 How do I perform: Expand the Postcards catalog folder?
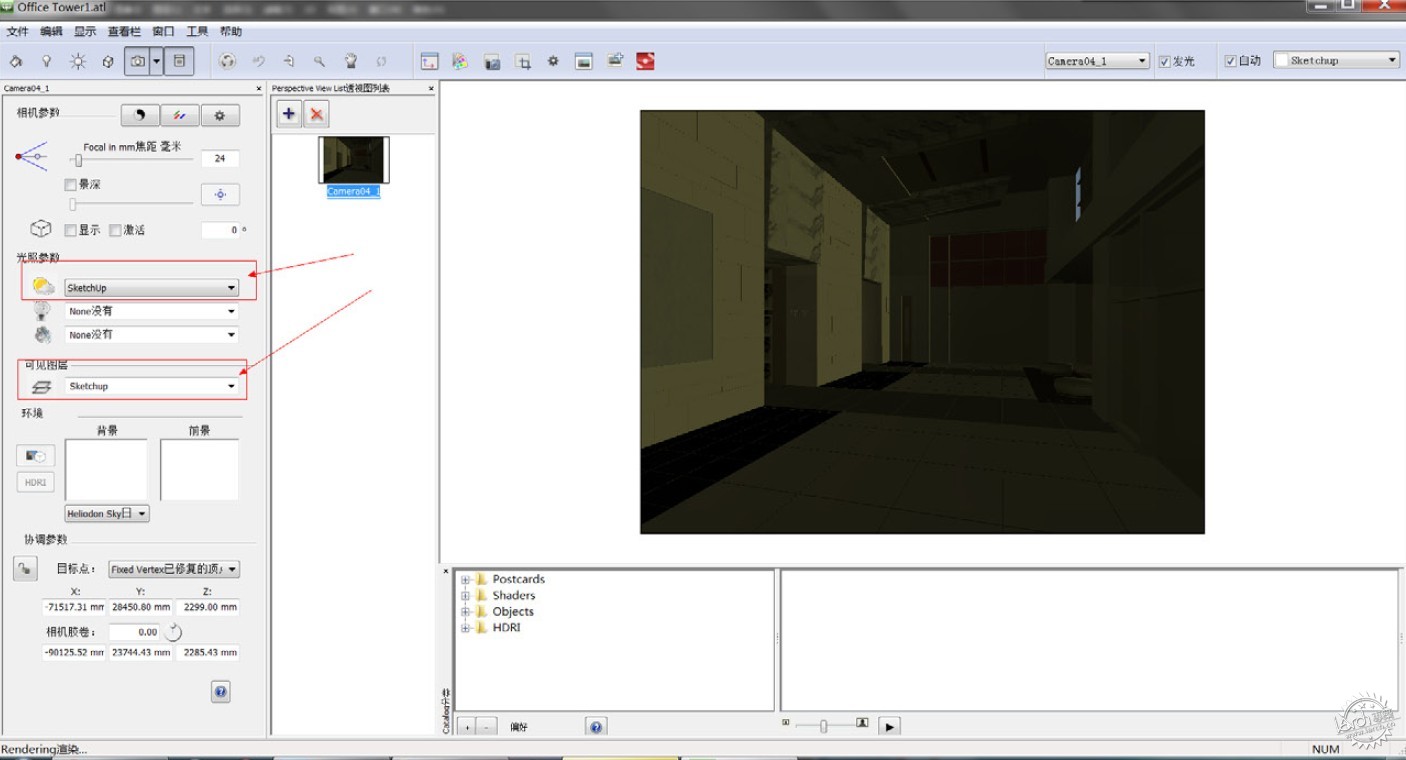click(x=465, y=580)
